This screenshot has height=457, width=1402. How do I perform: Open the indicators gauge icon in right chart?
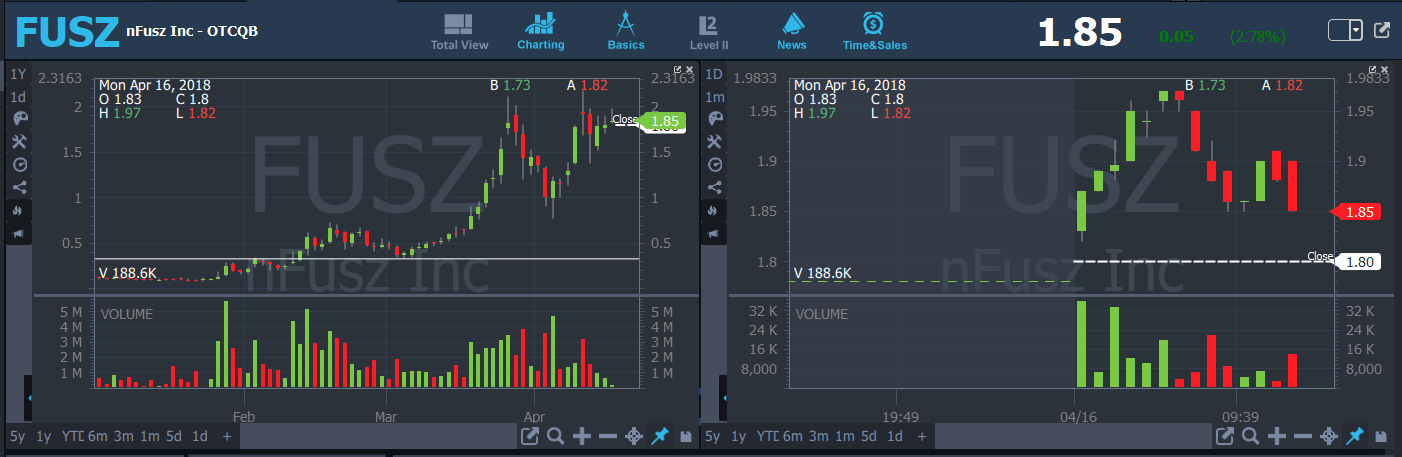point(715,164)
